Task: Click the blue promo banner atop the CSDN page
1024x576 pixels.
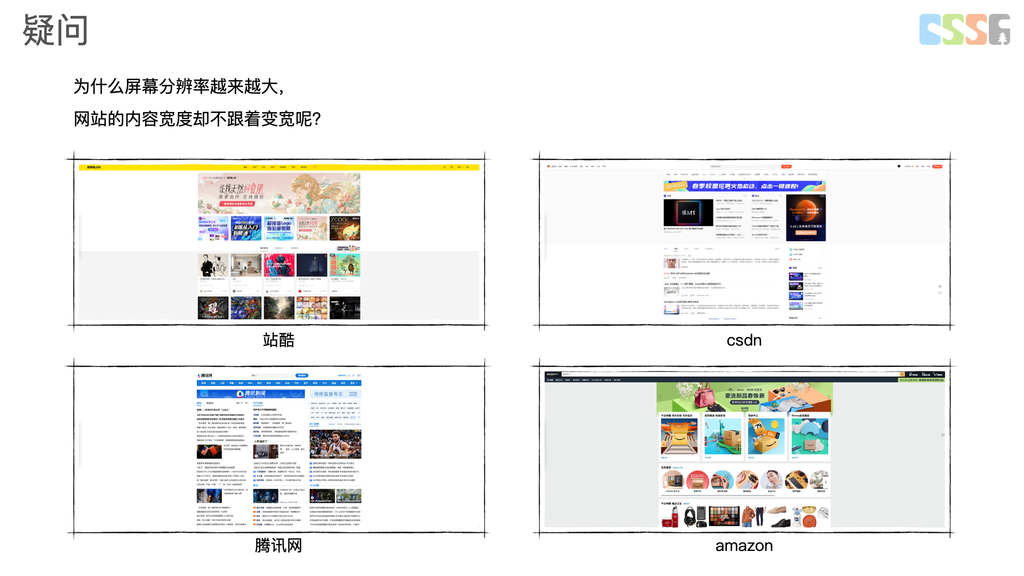Action: click(744, 185)
